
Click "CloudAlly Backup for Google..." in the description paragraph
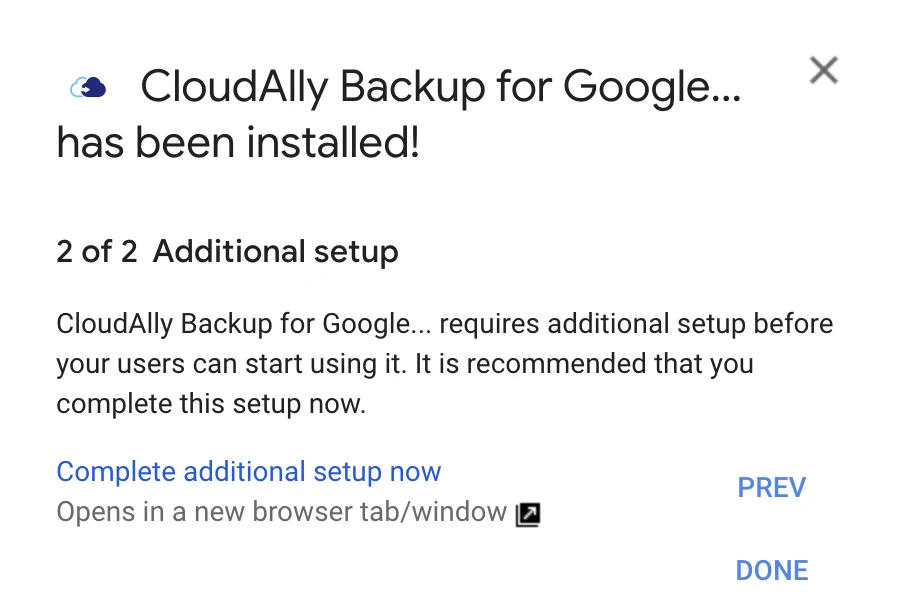click(243, 325)
